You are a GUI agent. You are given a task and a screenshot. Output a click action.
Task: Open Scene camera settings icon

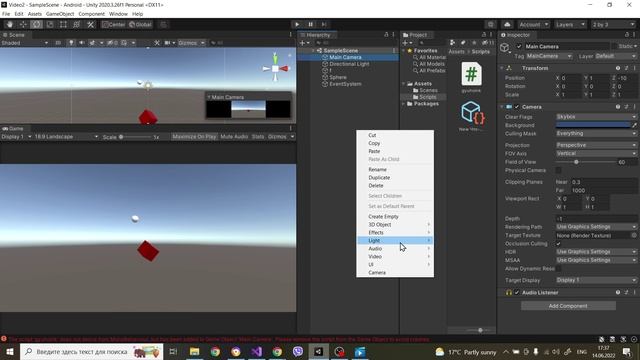tap(168, 43)
